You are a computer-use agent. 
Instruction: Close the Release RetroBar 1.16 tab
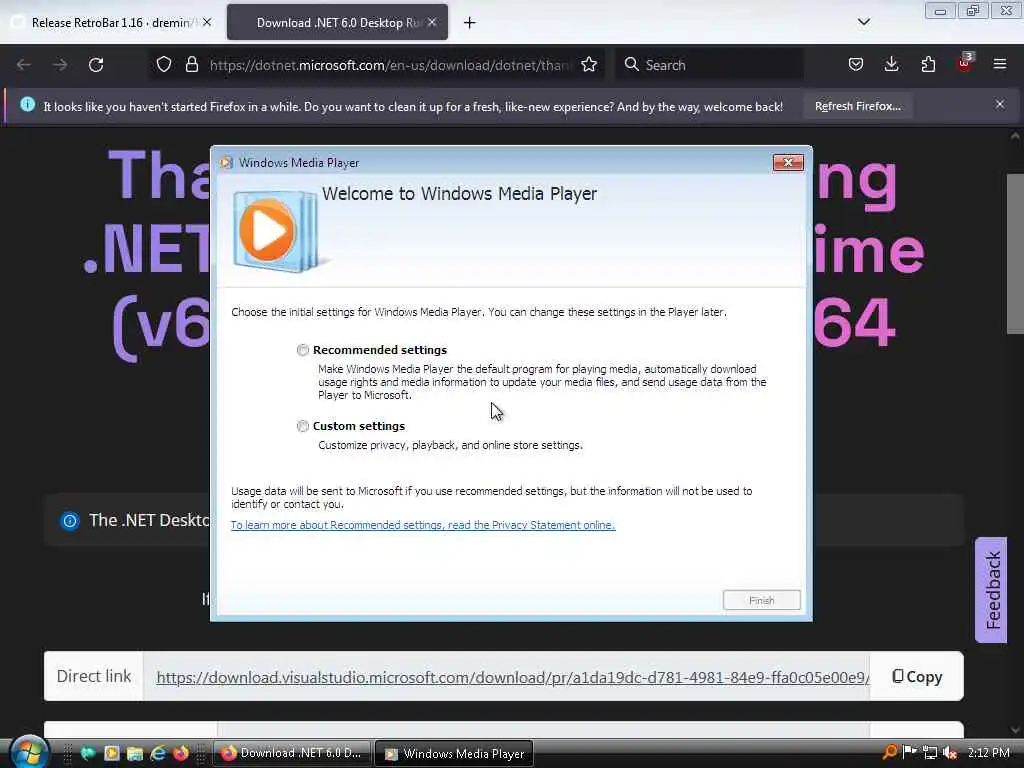pyautogui.click(x=207, y=22)
